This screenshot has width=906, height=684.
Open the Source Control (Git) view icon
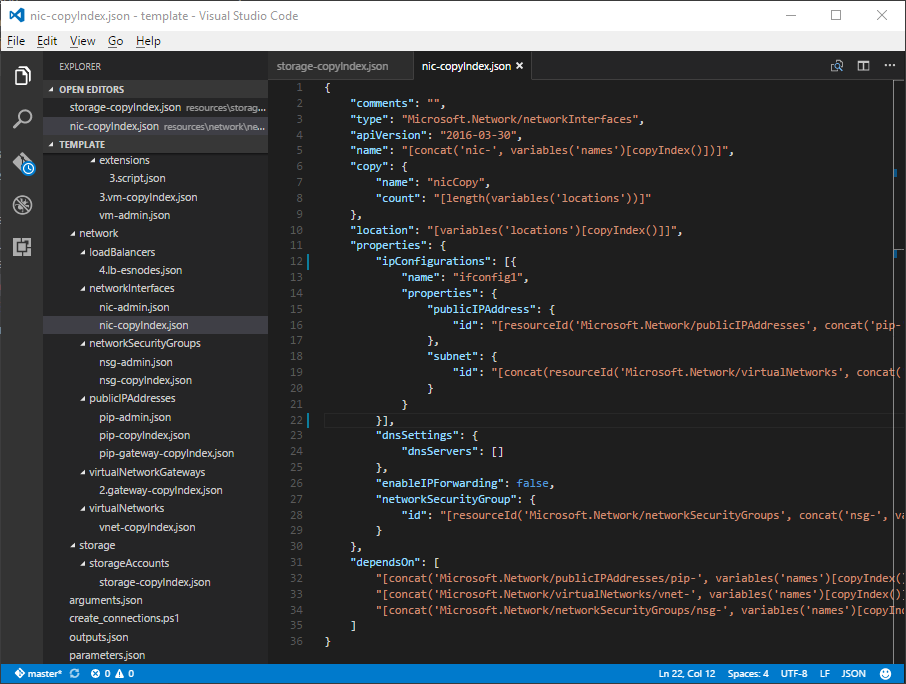coord(23,163)
